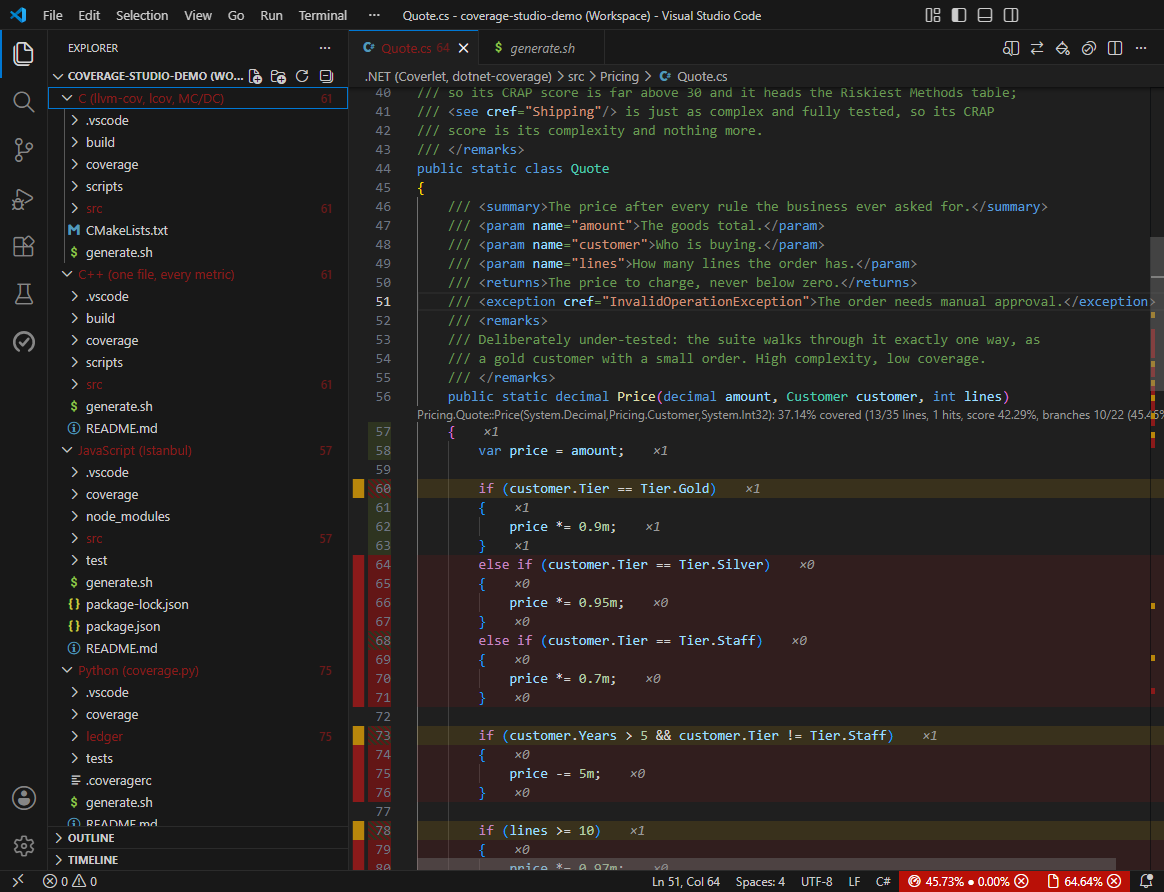Expand the node_modules folder
This screenshot has width=1164, height=892.
pos(197,516)
